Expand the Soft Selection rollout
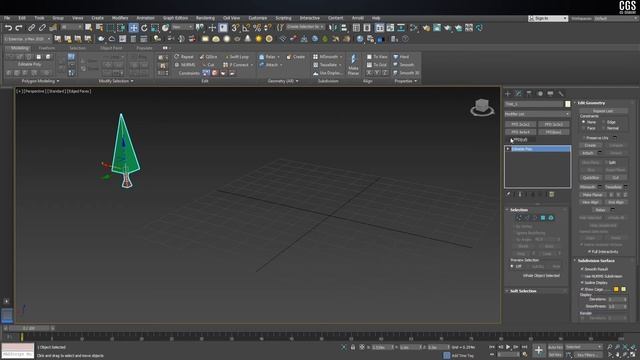The width and height of the screenshot is (640, 360). (x=523, y=291)
